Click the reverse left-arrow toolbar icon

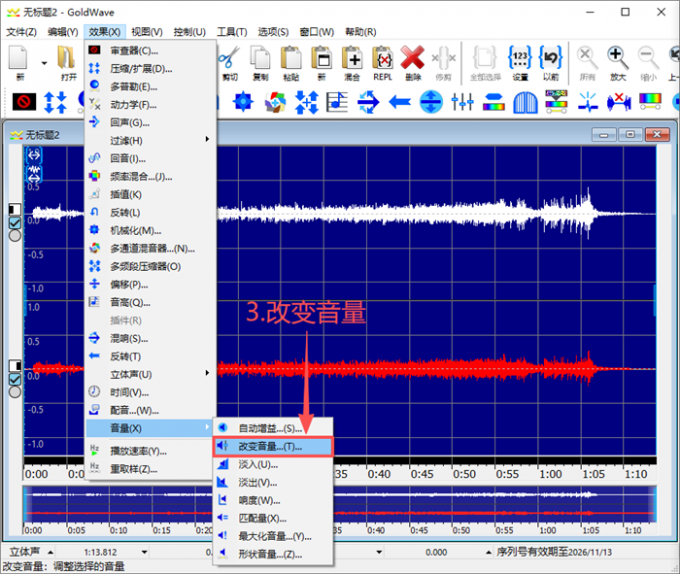pos(399,102)
